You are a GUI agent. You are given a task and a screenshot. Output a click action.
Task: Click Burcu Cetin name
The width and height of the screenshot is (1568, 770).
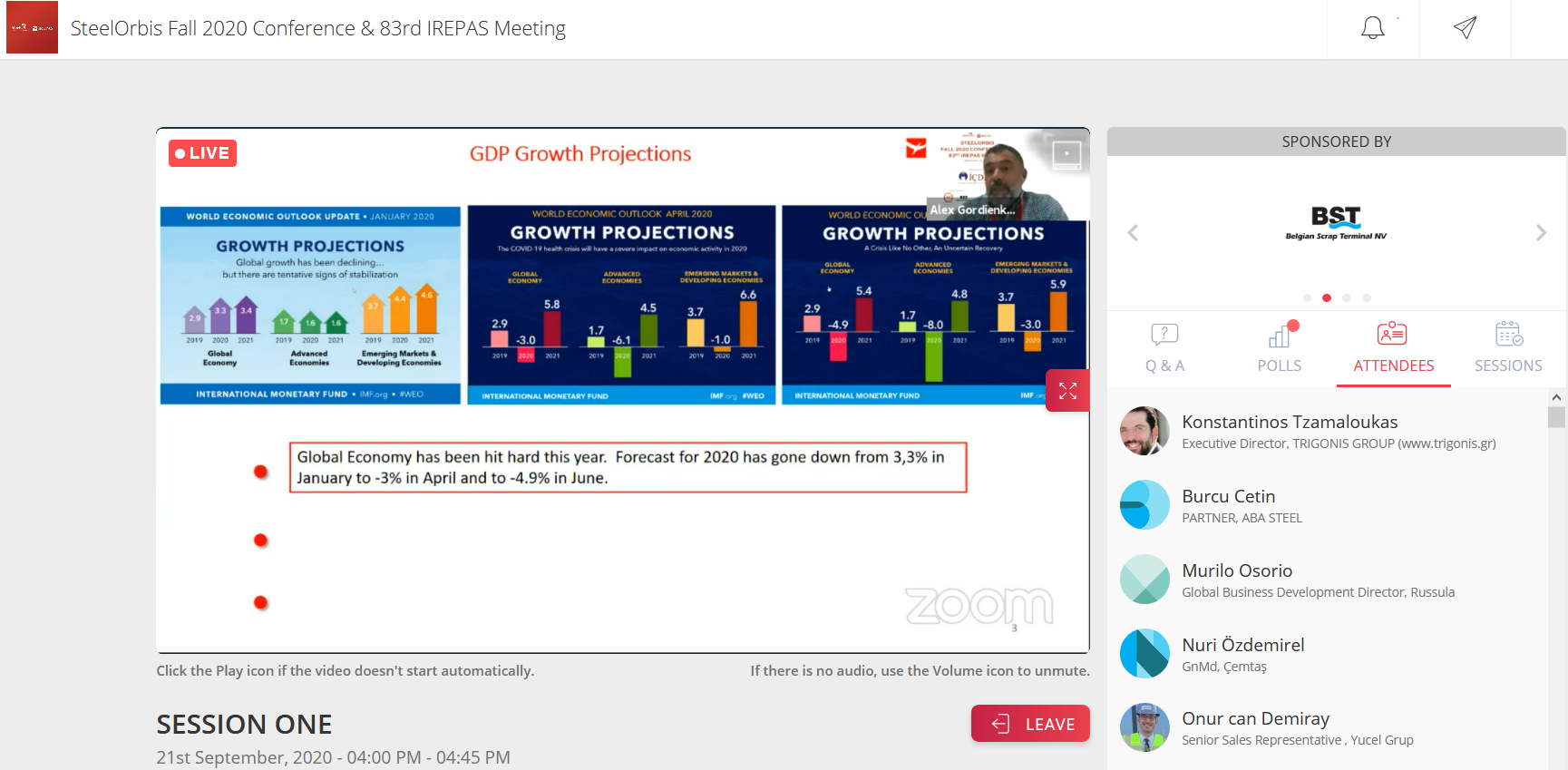coord(1228,496)
